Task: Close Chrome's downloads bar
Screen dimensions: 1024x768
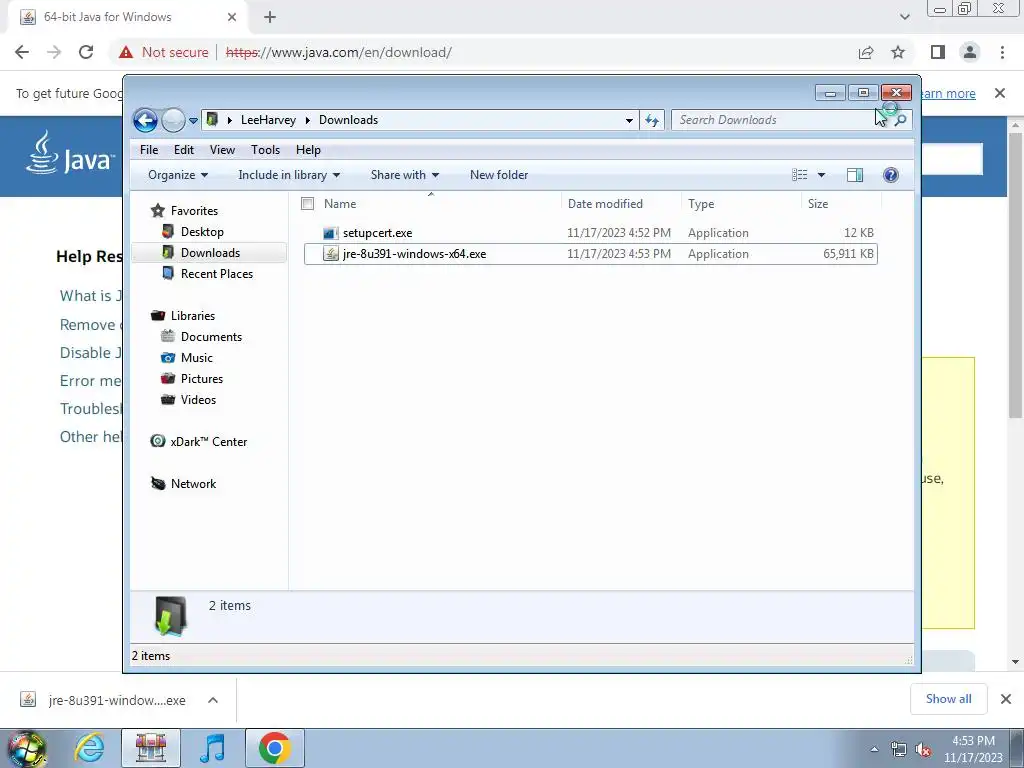Action: click(1006, 699)
